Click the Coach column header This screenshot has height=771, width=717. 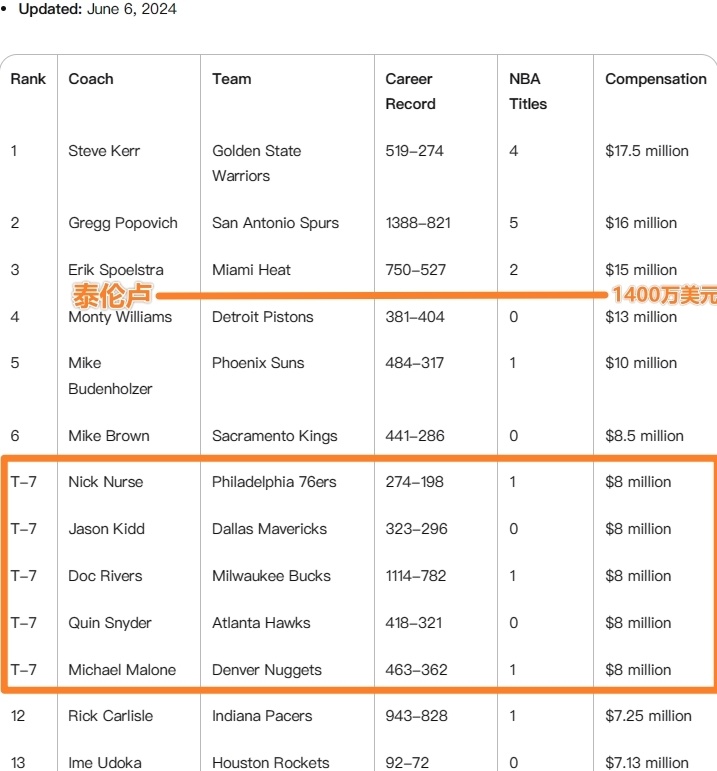(91, 79)
